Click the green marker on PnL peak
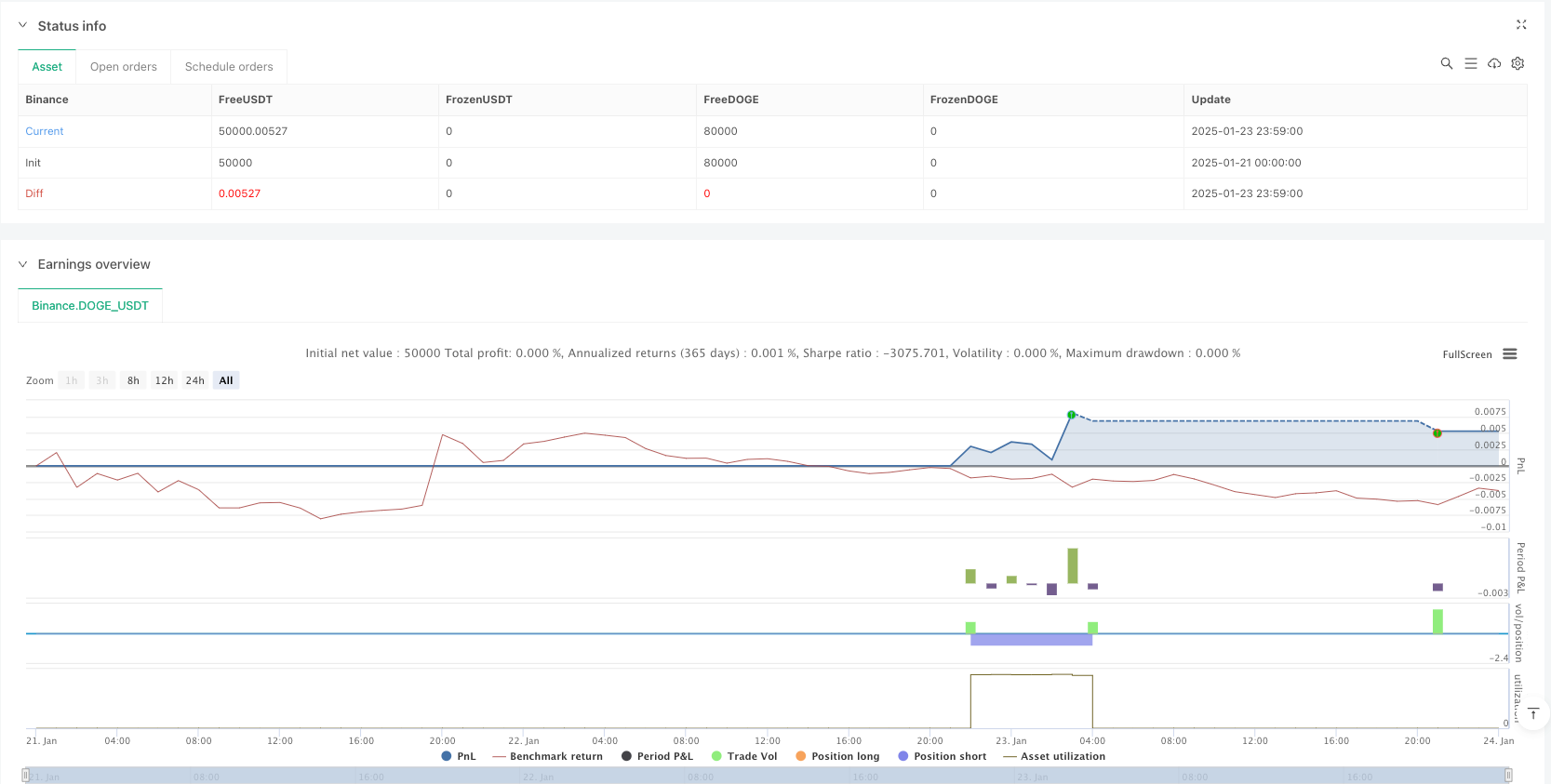This screenshot has width=1551, height=784. click(x=1071, y=415)
